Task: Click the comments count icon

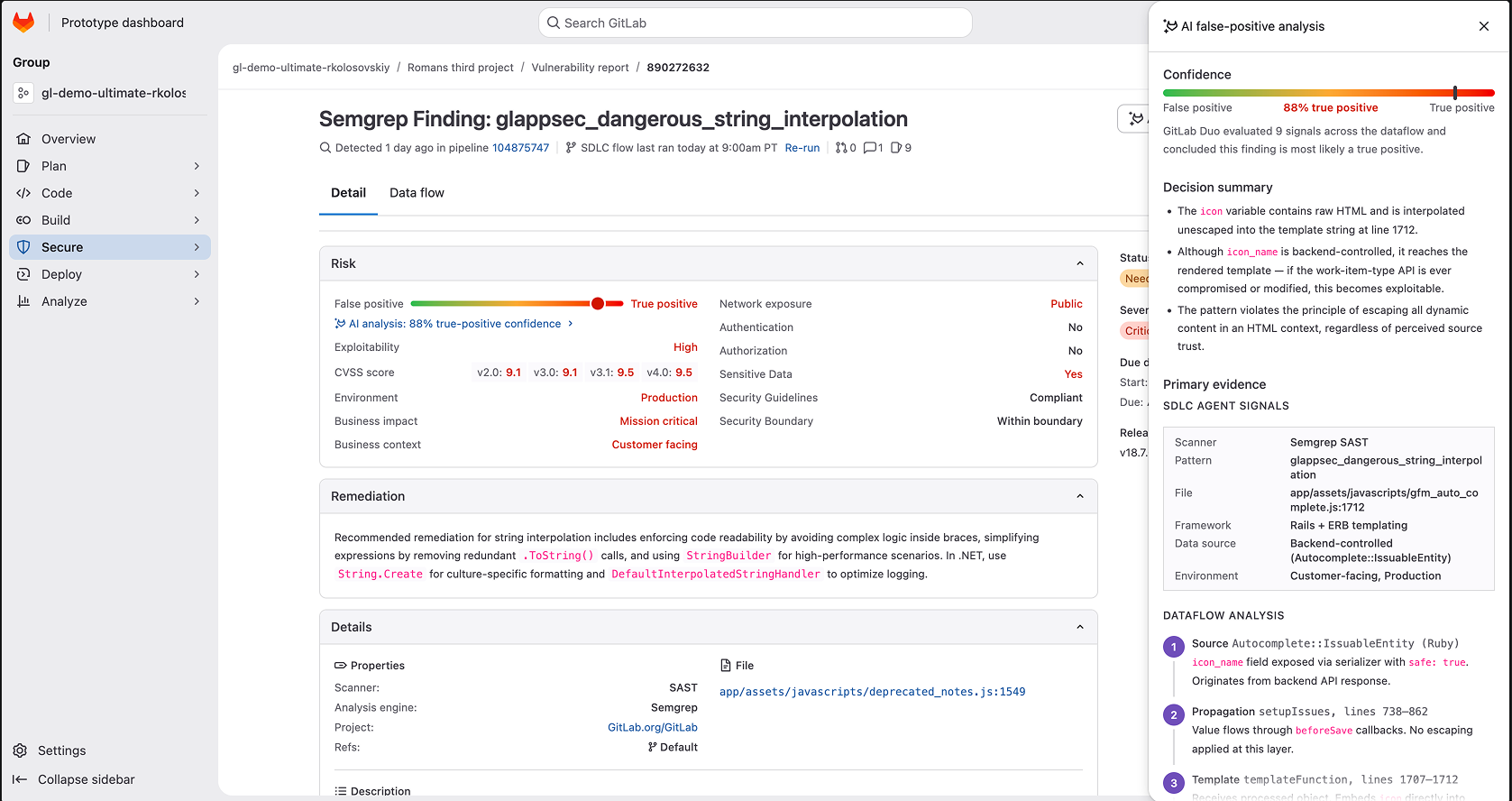Action: [x=869, y=148]
